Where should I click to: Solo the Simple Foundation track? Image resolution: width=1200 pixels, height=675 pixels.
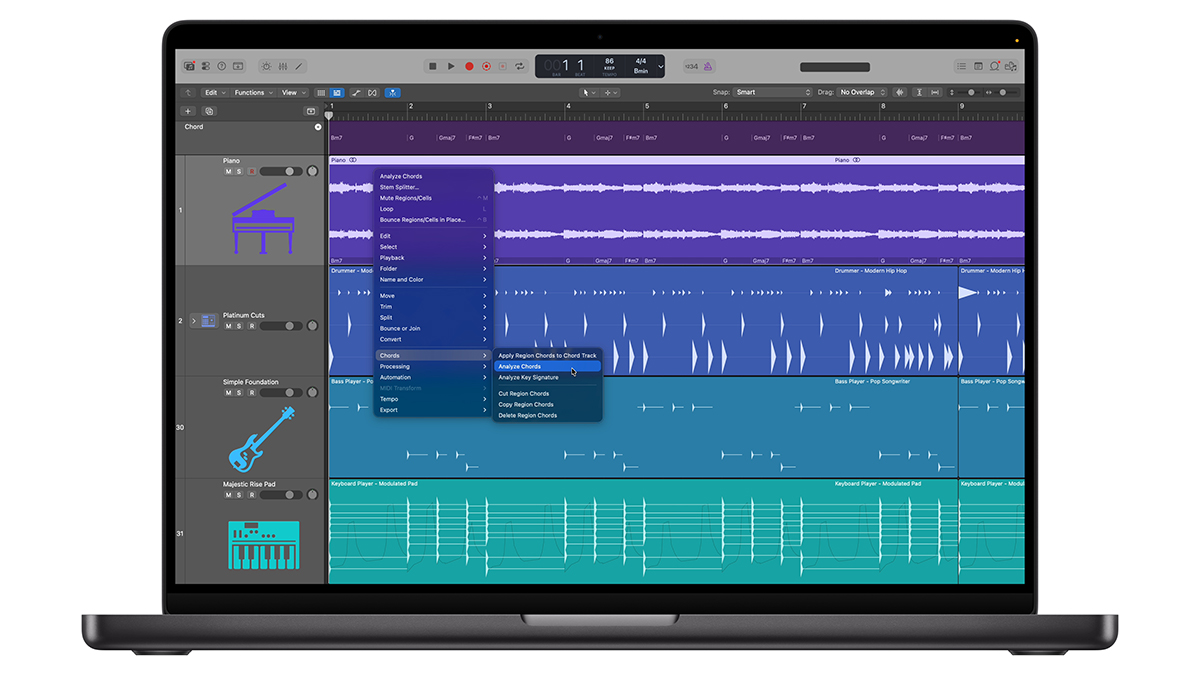point(238,392)
